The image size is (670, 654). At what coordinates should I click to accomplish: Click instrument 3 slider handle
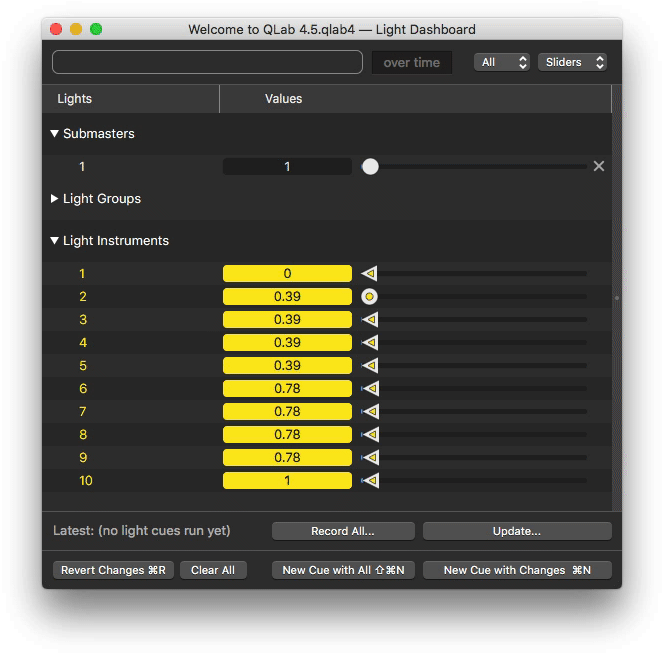tap(370, 320)
